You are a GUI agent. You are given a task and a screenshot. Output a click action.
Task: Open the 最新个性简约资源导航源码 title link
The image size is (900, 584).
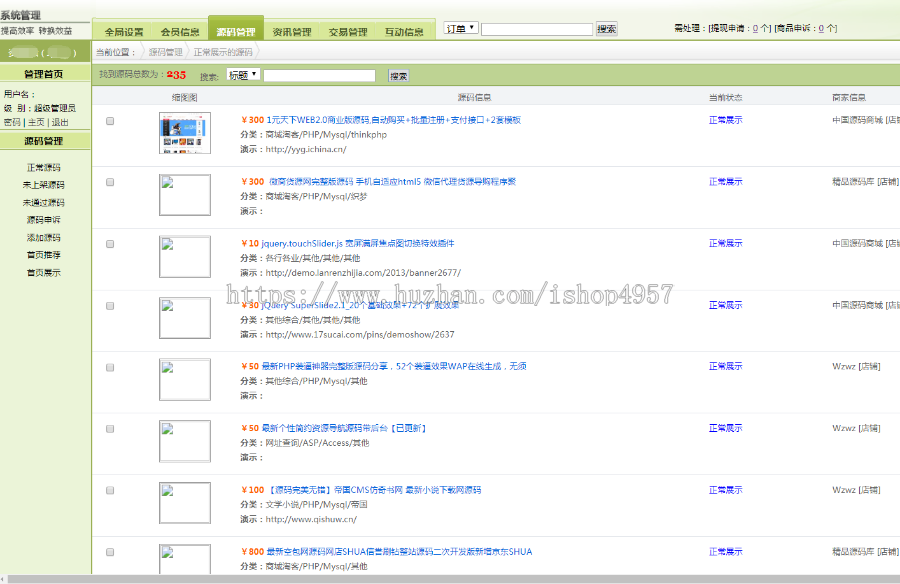click(x=344, y=428)
